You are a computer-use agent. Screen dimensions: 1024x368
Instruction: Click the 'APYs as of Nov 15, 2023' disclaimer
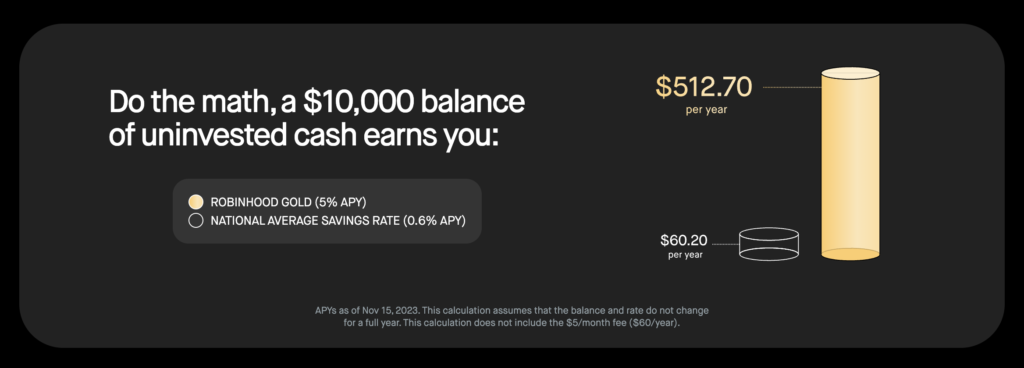[511, 311]
